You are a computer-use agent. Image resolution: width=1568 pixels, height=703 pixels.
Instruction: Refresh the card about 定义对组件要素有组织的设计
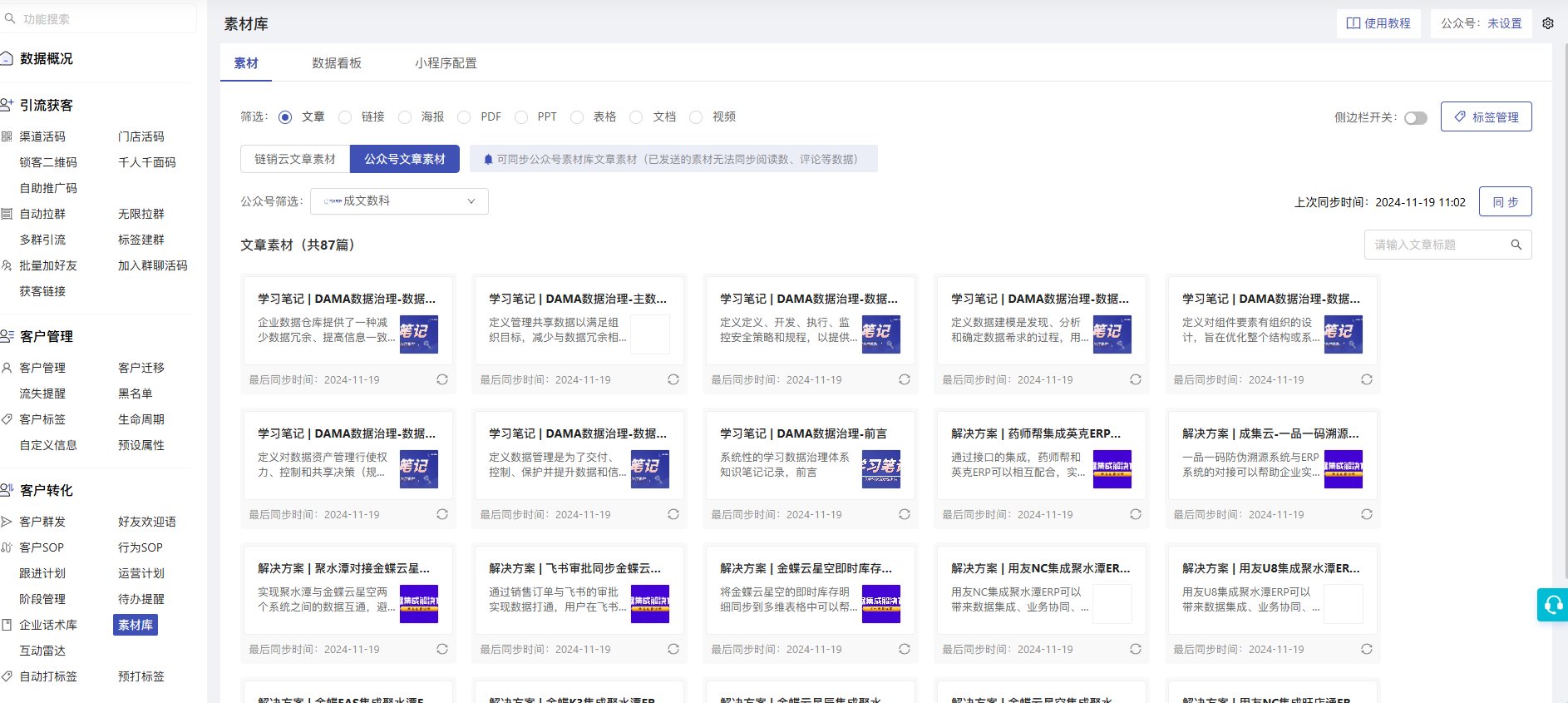click(x=1367, y=379)
